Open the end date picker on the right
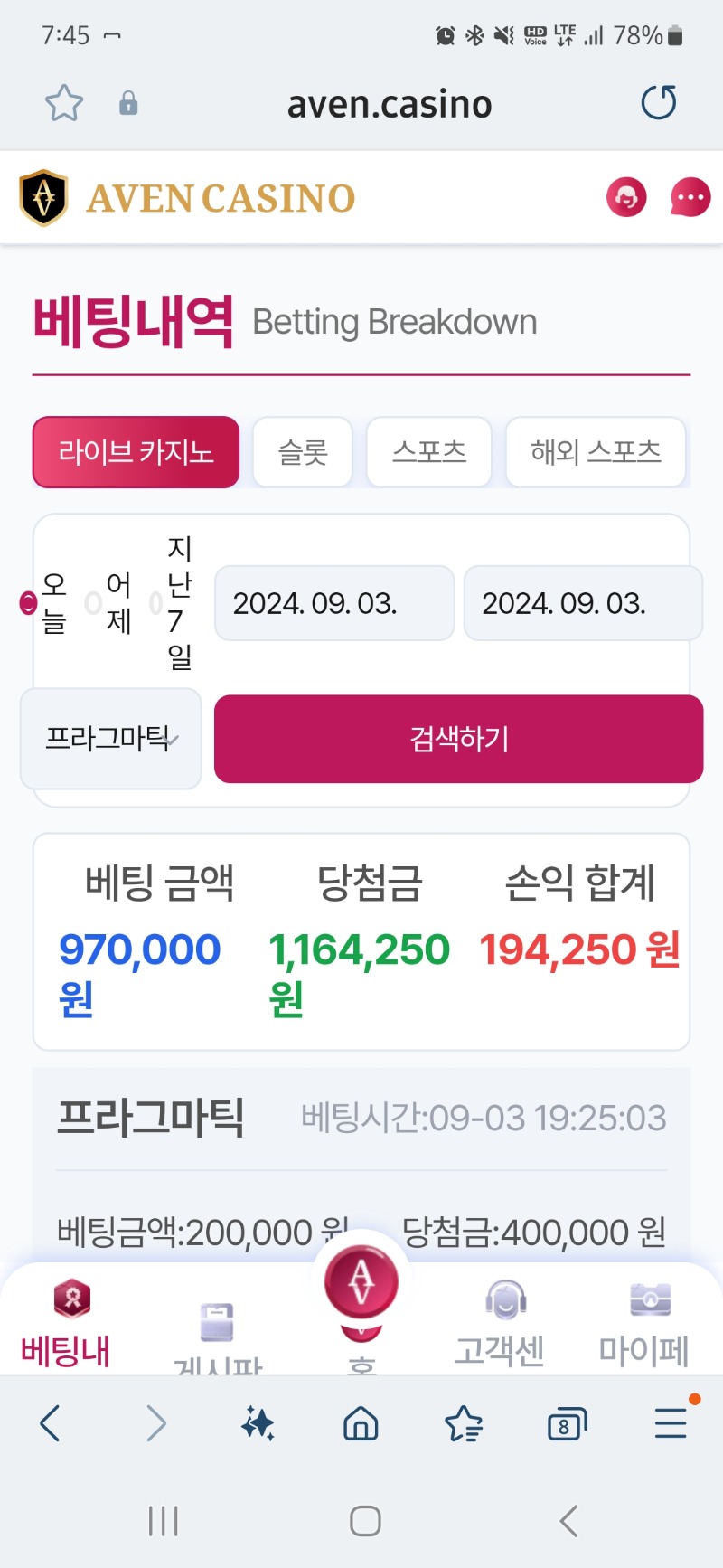 tap(583, 603)
